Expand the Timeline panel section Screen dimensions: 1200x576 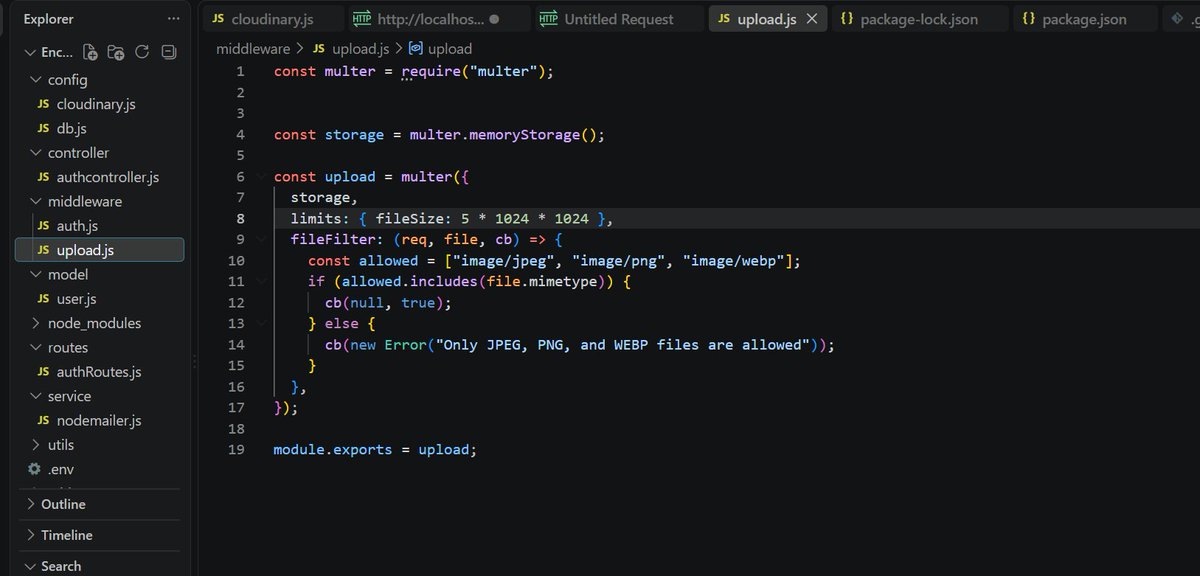tap(100, 535)
